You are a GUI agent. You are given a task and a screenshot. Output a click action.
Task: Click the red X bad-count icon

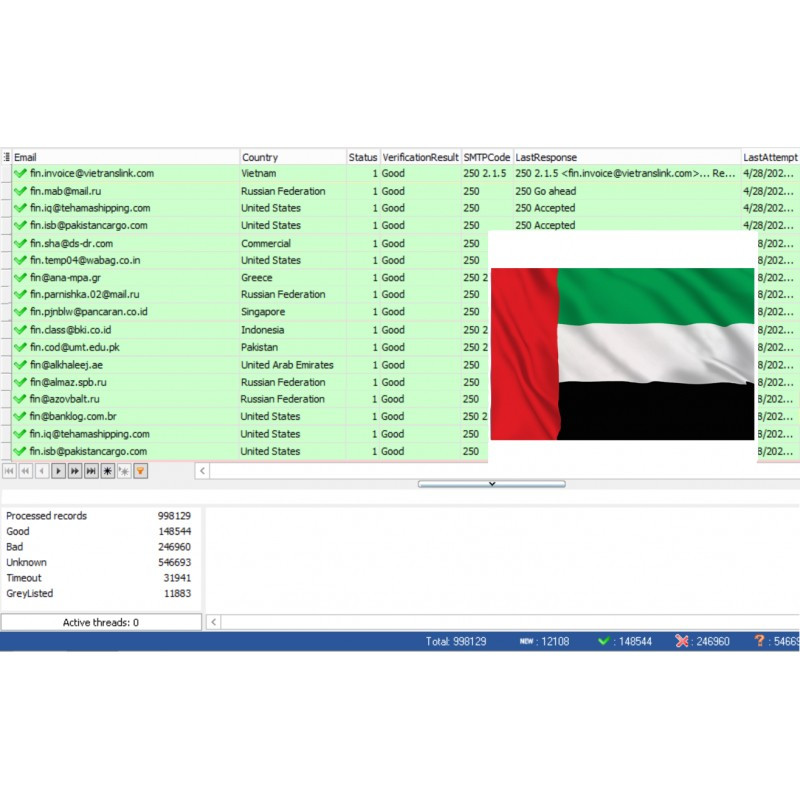click(682, 641)
